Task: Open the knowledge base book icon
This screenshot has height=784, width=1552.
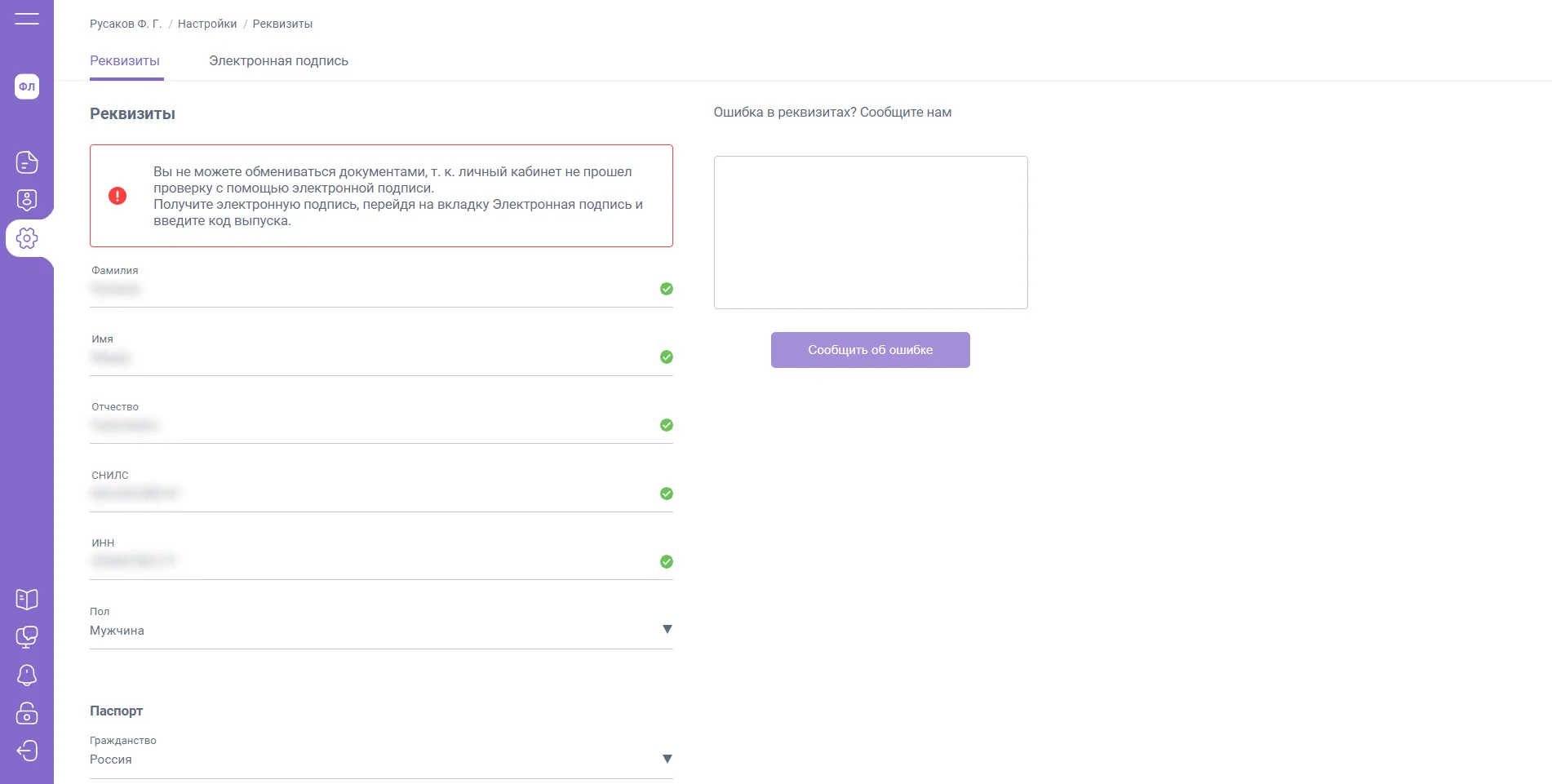Action: (x=27, y=600)
